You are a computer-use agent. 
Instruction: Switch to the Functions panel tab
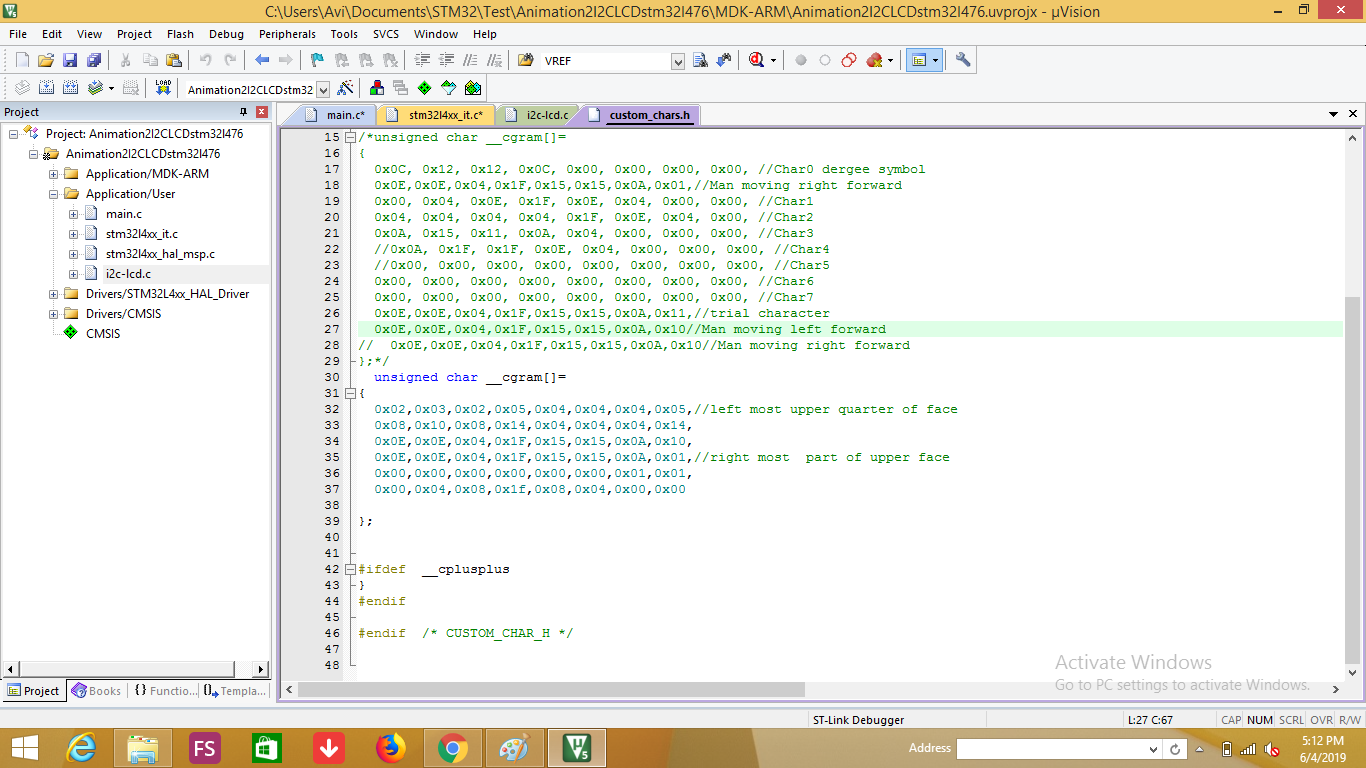(164, 690)
